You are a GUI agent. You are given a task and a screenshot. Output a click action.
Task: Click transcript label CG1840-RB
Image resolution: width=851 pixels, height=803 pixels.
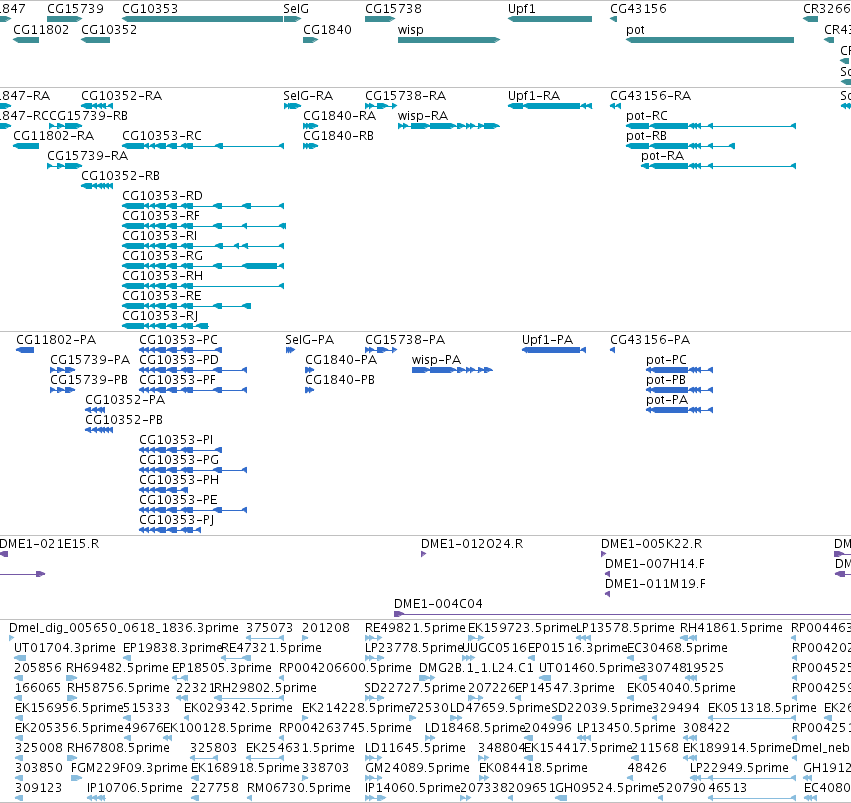click(x=338, y=136)
